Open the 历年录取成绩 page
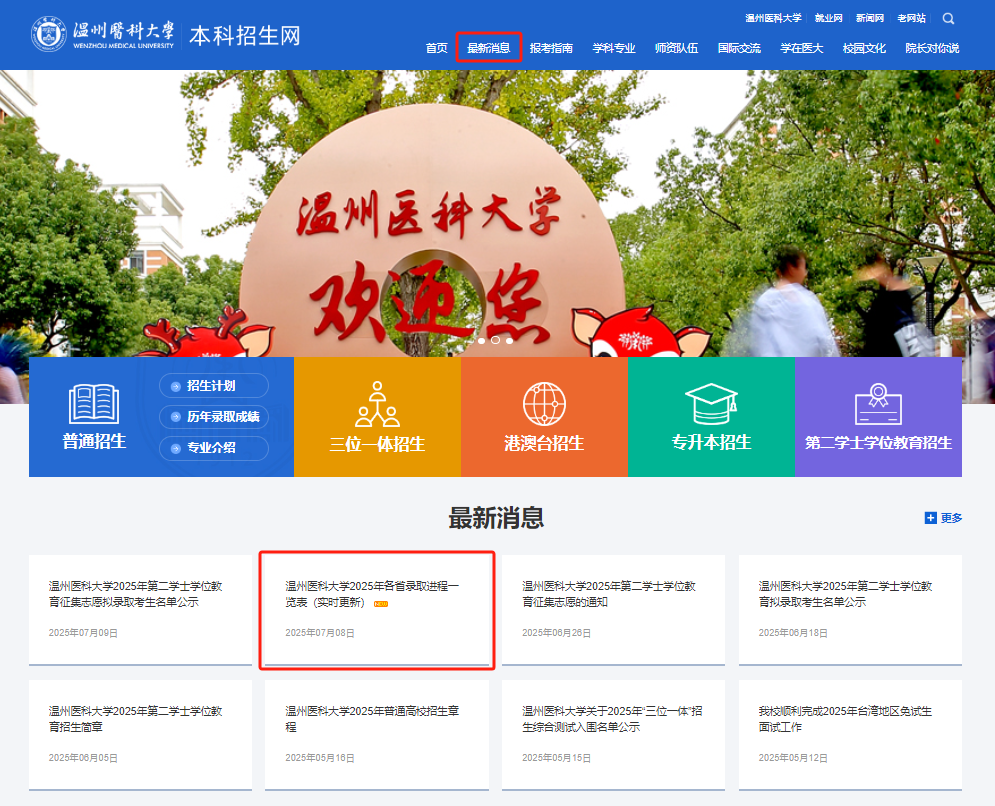This screenshot has width=995, height=806. [213, 418]
